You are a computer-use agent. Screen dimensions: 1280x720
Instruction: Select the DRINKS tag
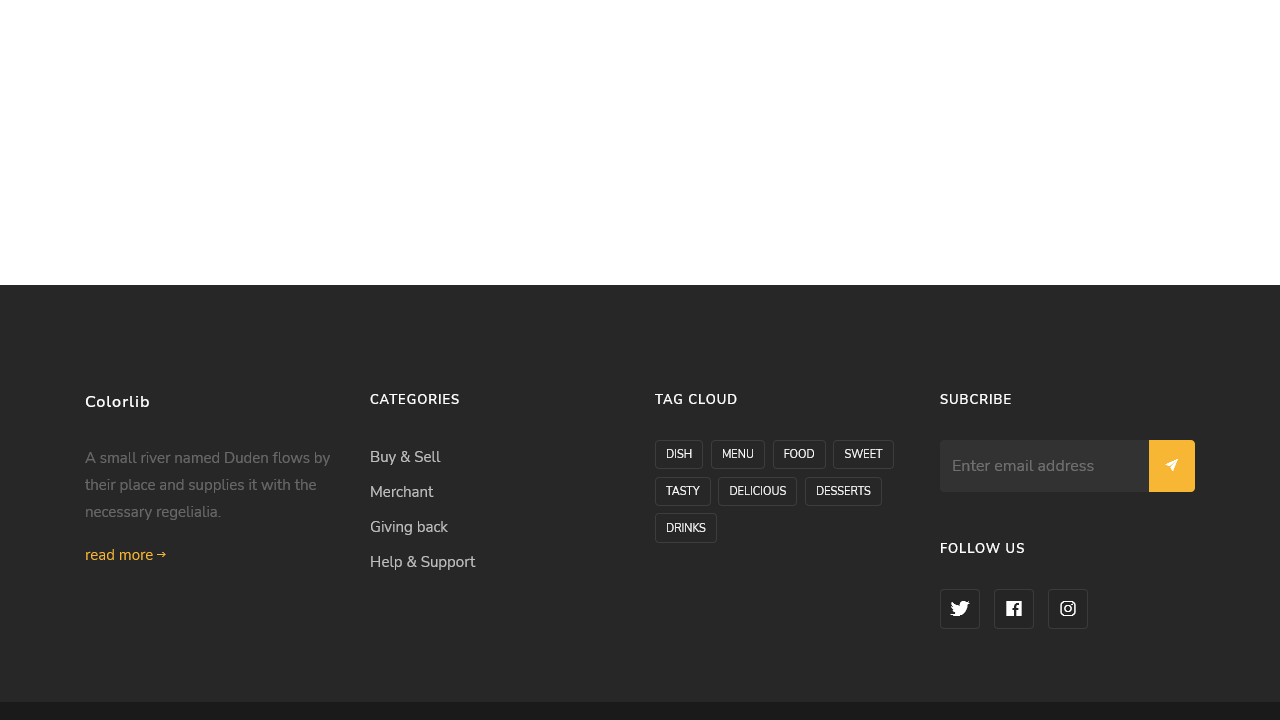685,527
